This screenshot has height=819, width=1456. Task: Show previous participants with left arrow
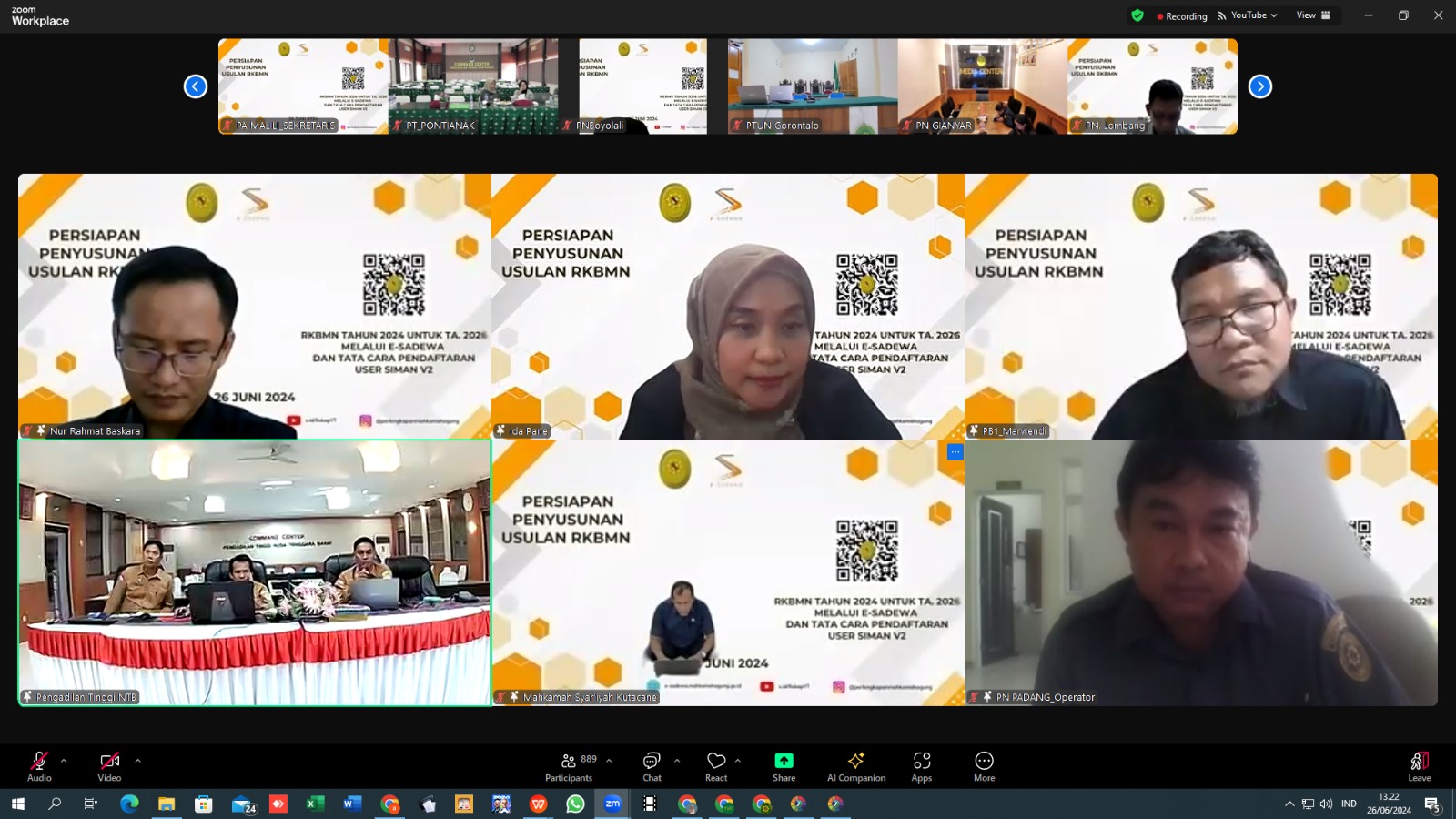click(196, 86)
